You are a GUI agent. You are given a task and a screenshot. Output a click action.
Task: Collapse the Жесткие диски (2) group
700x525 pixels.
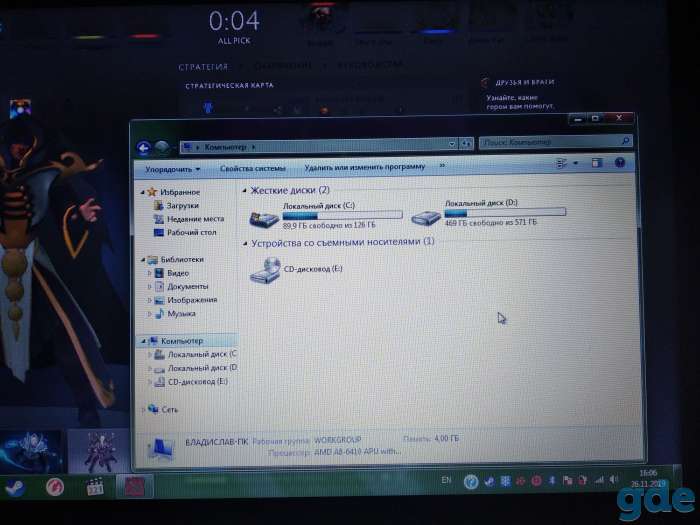(x=244, y=191)
